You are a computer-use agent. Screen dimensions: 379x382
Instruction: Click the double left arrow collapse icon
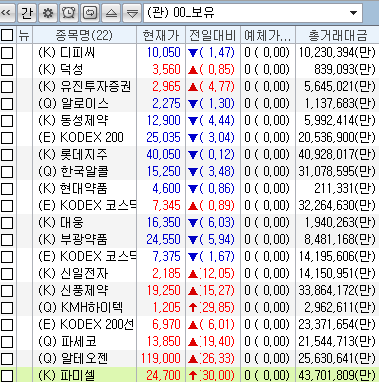click(7, 13)
